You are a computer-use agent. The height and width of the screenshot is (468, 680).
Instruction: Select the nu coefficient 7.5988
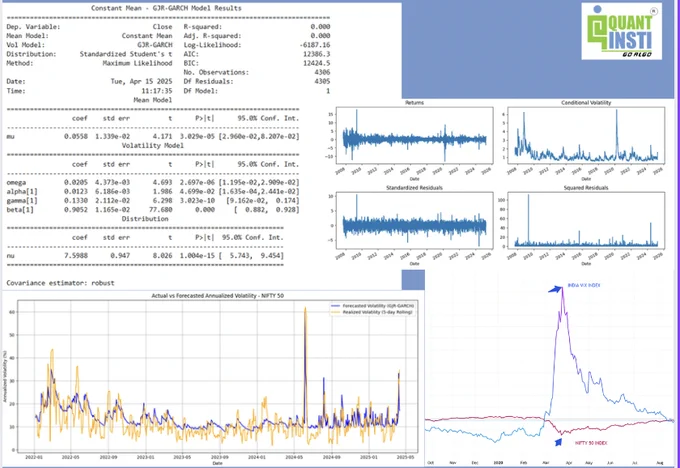click(76, 255)
